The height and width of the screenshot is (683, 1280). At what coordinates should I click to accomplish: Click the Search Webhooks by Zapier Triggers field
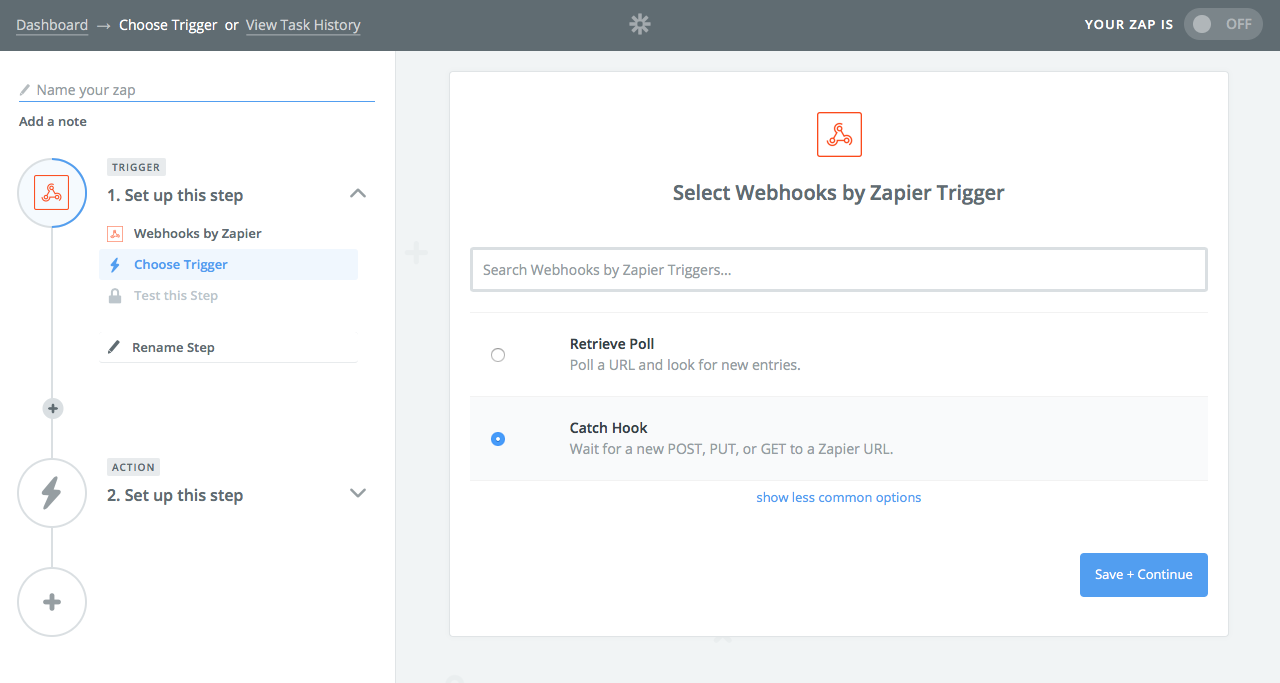pos(839,270)
